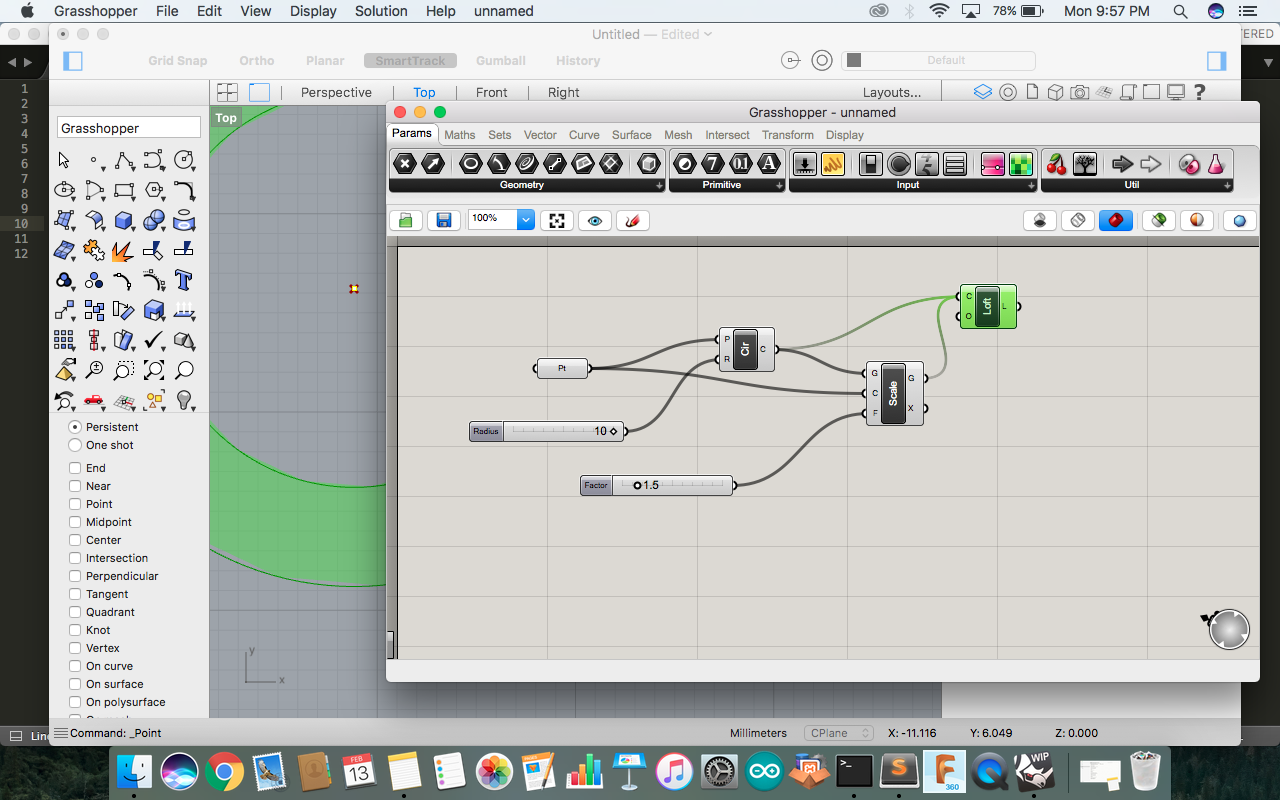Enable the Near object snap
Image resolution: width=1280 pixels, height=800 pixels.
75,486
